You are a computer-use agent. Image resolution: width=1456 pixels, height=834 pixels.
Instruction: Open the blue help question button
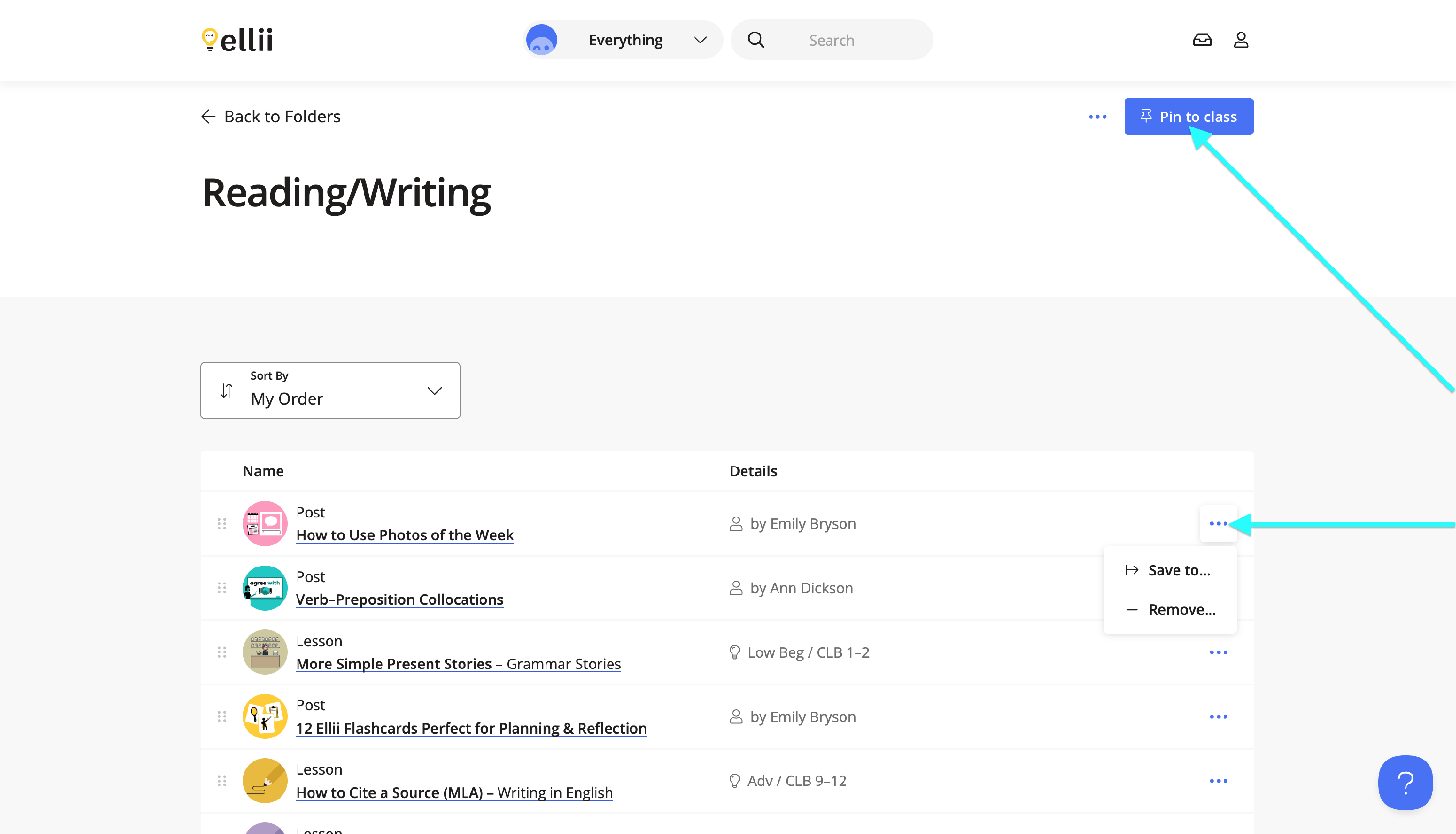[1405, 782]
